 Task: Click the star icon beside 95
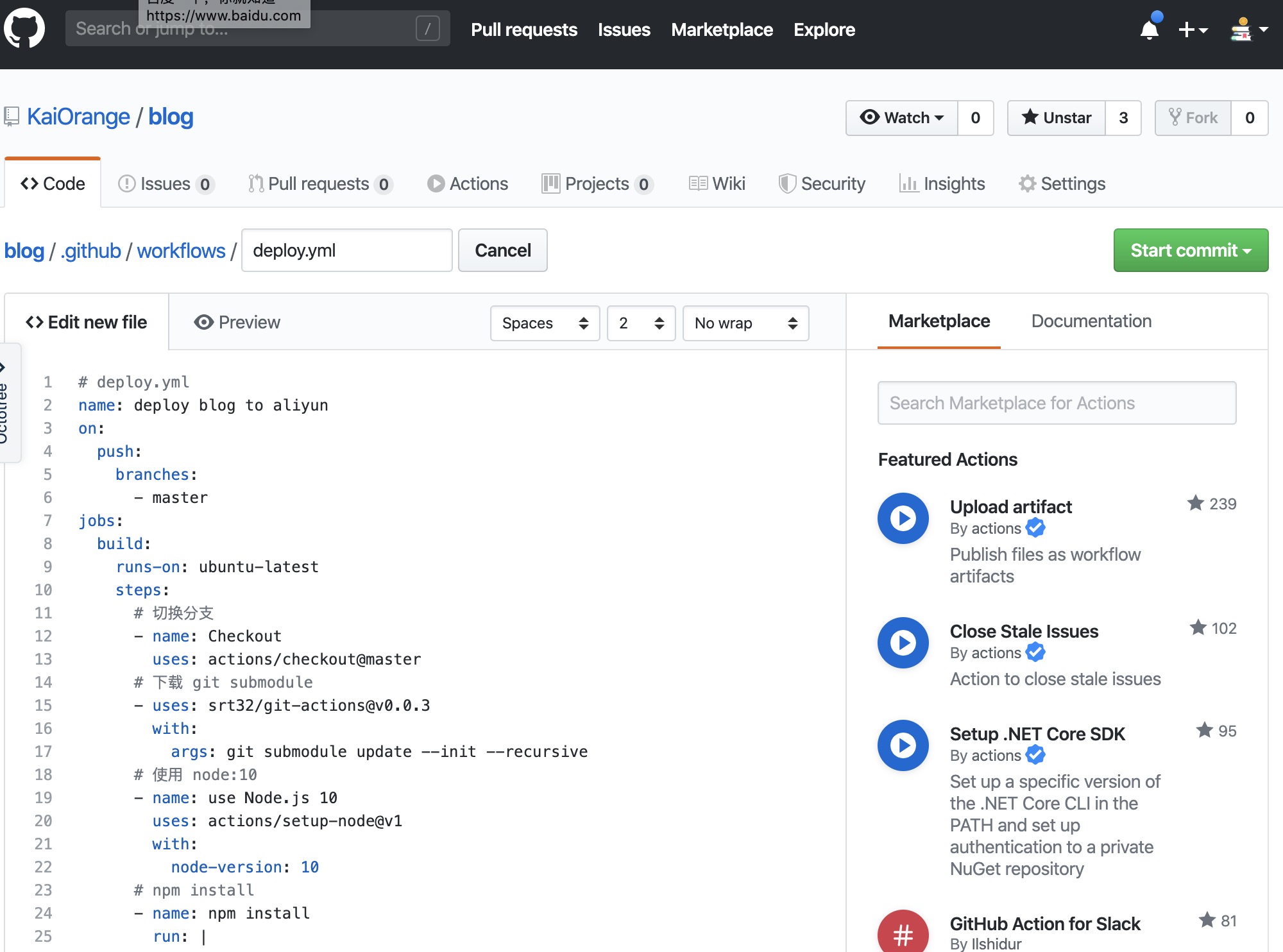tap(1204, 730)
